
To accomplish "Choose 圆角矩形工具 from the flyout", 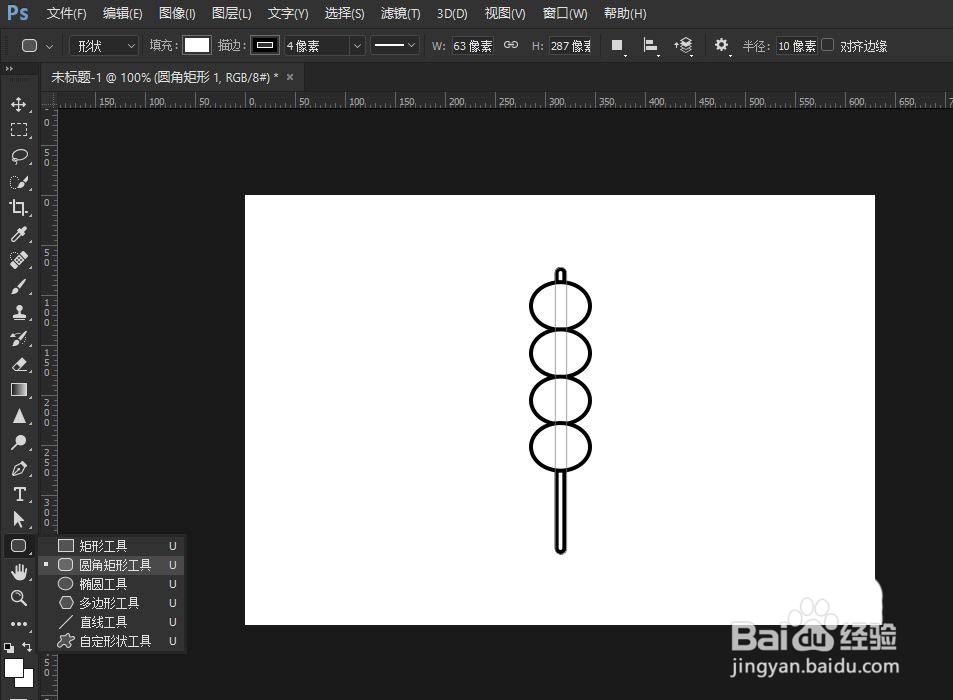I will tap(112, 565).
